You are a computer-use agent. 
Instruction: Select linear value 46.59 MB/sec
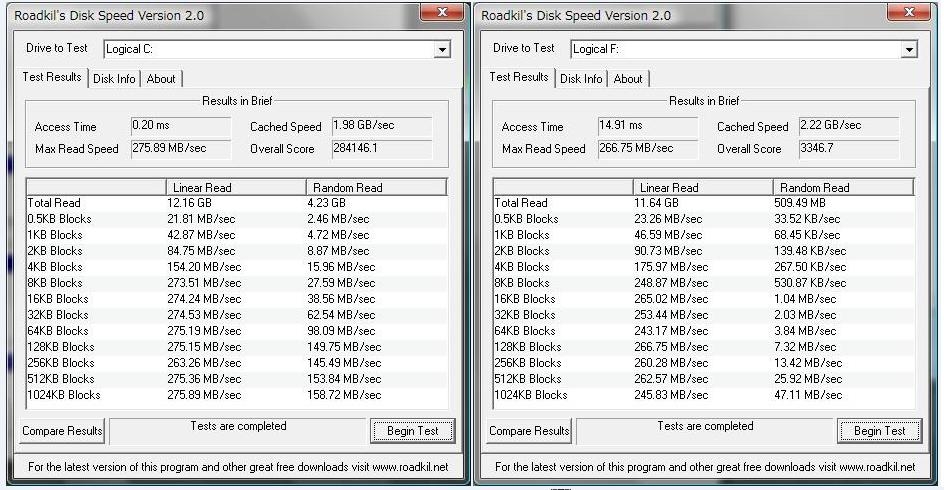[668, 235]
